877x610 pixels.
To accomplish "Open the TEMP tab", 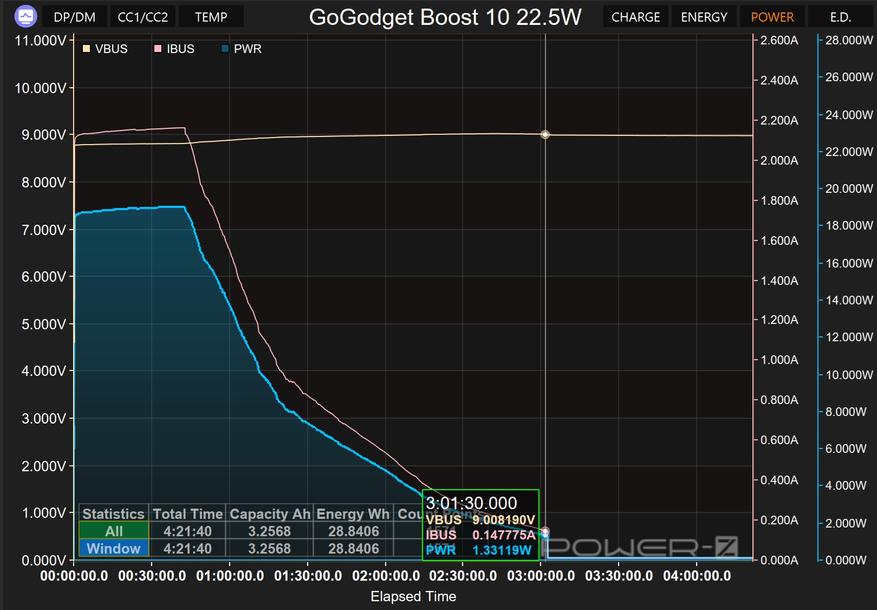I will [211, 17].
